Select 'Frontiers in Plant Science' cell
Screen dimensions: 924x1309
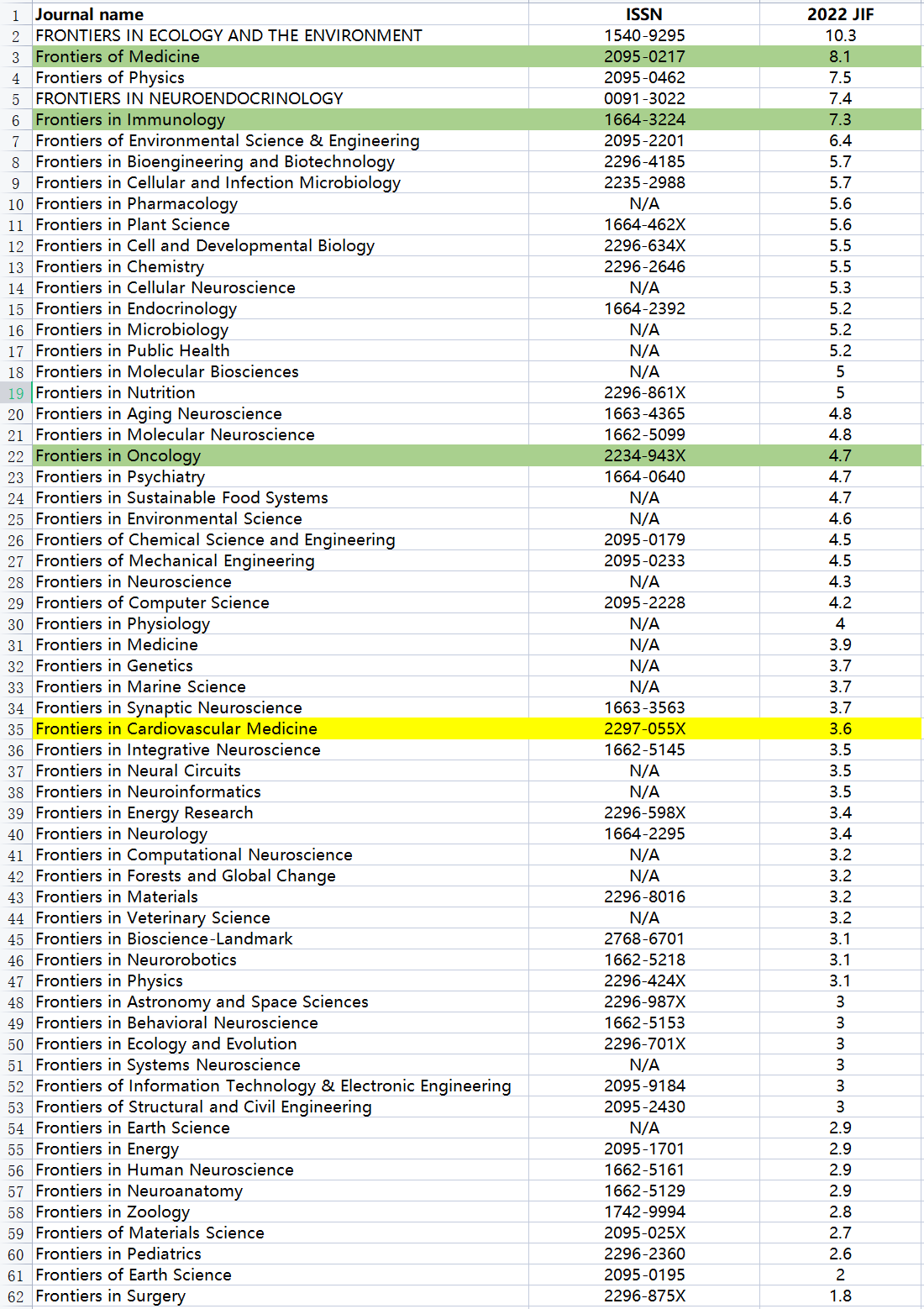[281, 224]
